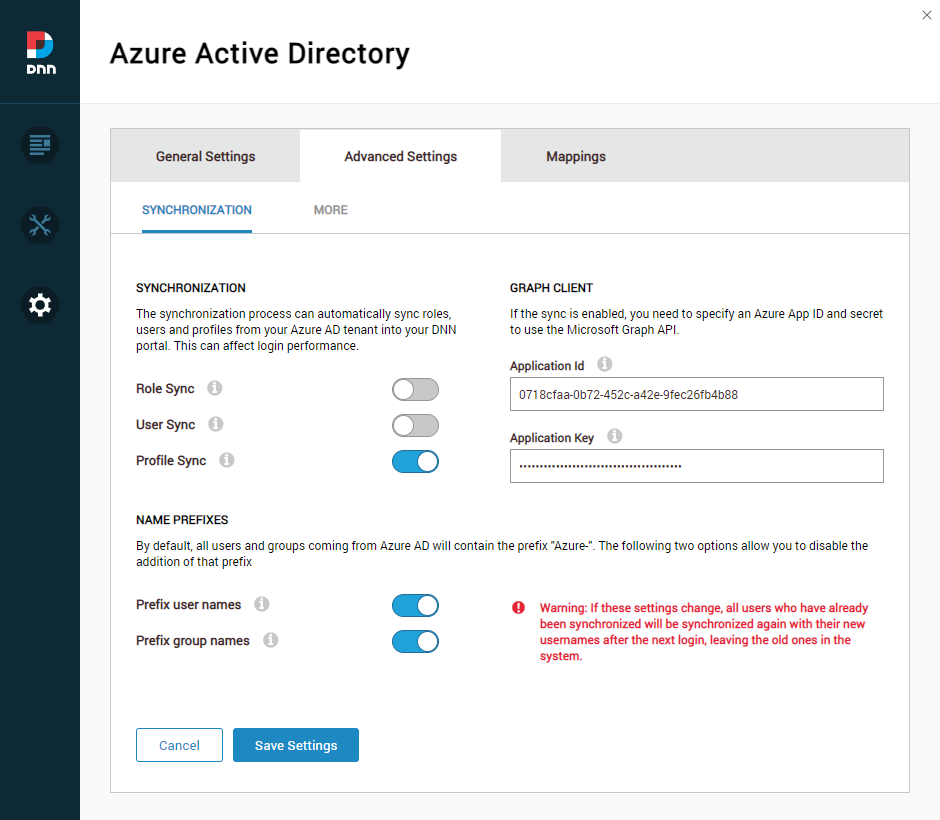The image size is (940, 820).
Task: Click the Azure Active Directory heading
Action: coord(260,54)
